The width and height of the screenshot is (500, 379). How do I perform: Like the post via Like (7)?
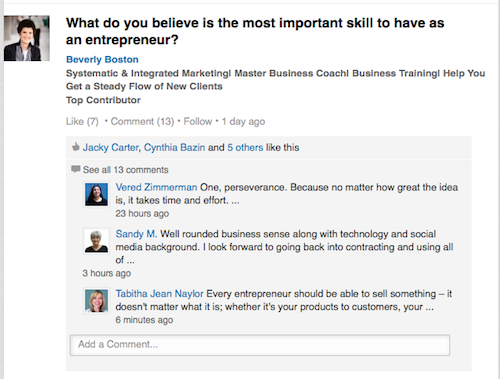click(82, 122)
